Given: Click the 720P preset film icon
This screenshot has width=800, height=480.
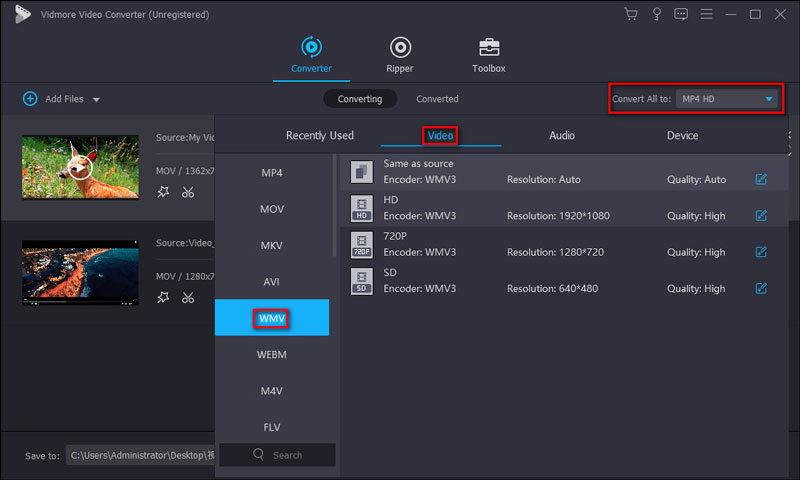Looking at the screenshot, I should coord(362,244).
